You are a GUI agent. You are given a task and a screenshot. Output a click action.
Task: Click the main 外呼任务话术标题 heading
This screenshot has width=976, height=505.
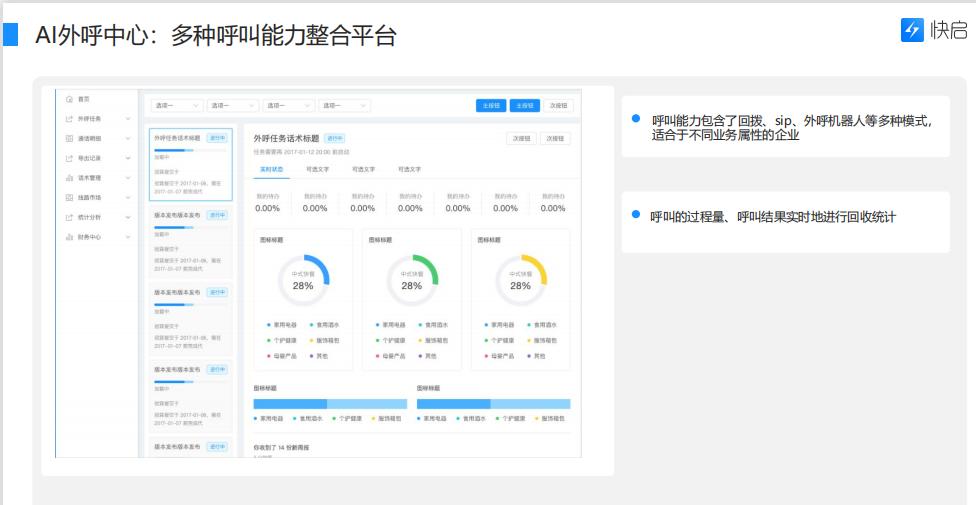[x=286, y=138]
